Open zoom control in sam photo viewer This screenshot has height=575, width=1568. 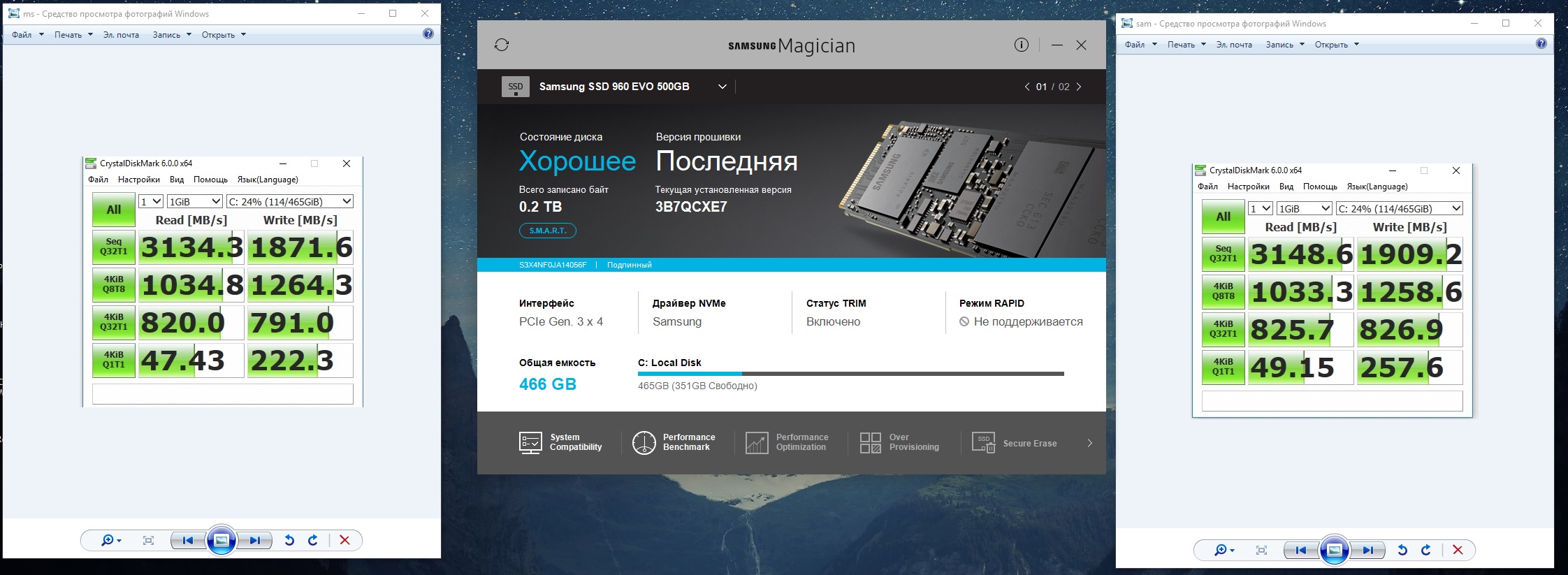click(x=1224, y=550)
